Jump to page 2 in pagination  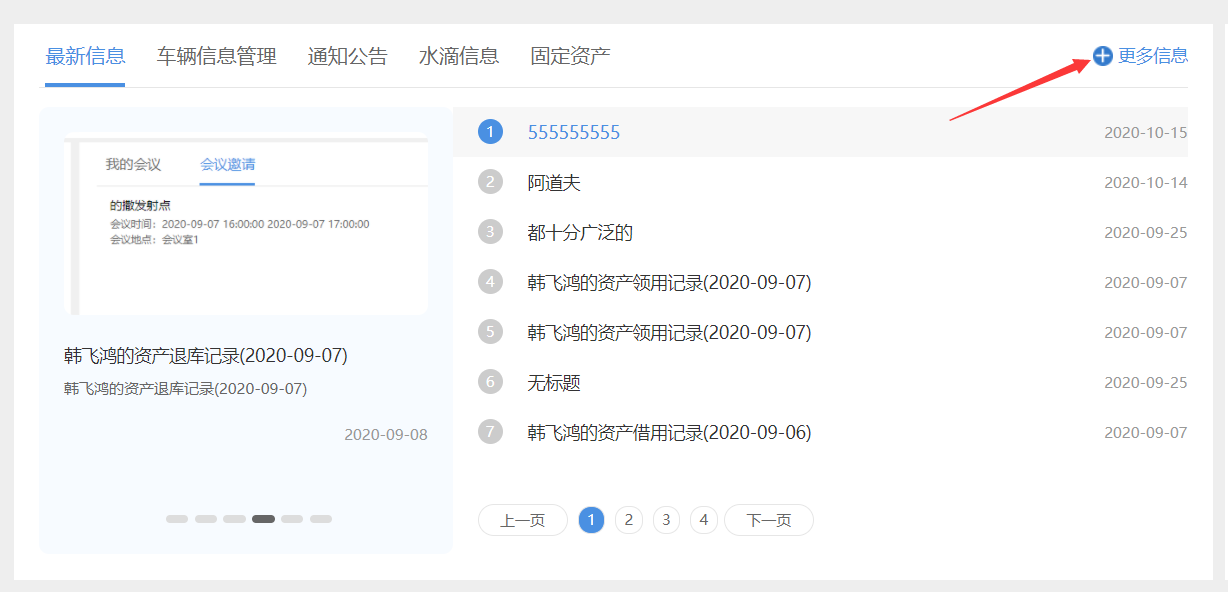[629, 520]
